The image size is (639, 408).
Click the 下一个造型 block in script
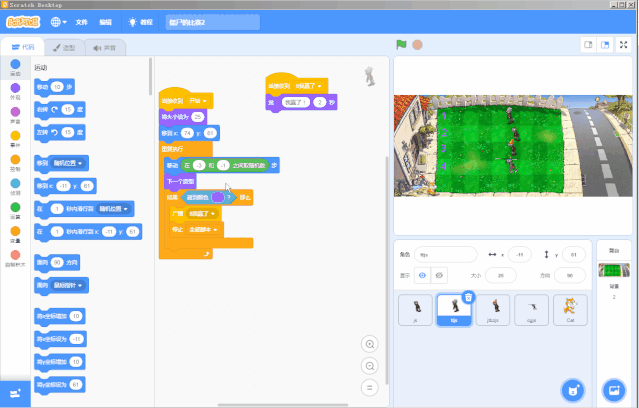[180, 181]
